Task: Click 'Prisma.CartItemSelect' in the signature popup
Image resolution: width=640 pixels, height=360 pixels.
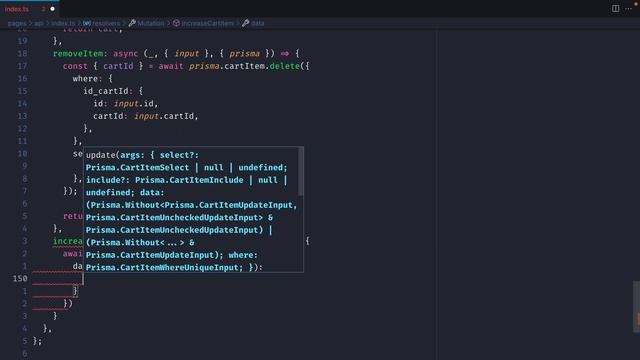Action: click(137, 168)
